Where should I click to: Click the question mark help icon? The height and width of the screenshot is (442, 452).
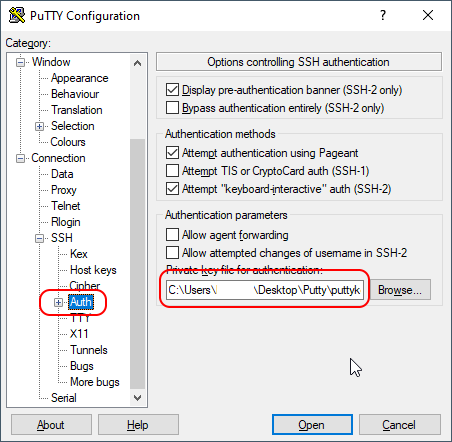click(x=383, y=15)
